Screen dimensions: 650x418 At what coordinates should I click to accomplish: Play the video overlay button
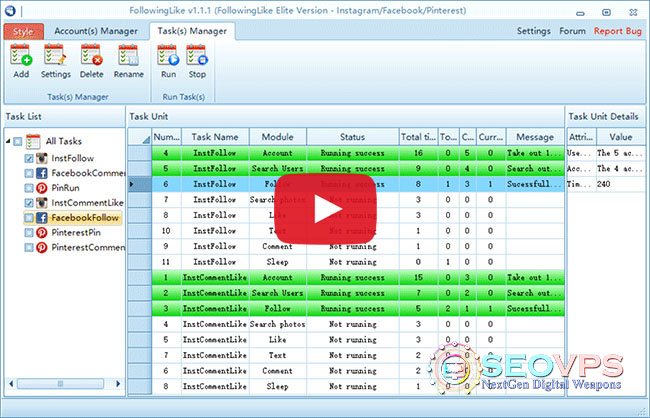(x=325, y=209)
